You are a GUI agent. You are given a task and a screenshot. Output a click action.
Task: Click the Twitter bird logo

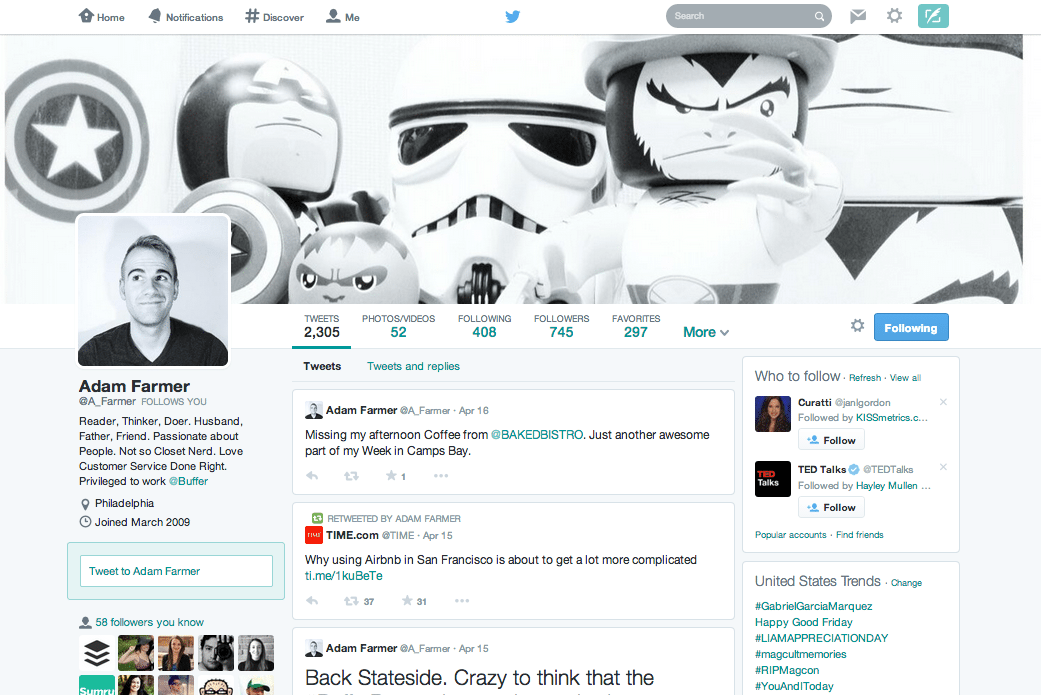click(x=512, y=16)
